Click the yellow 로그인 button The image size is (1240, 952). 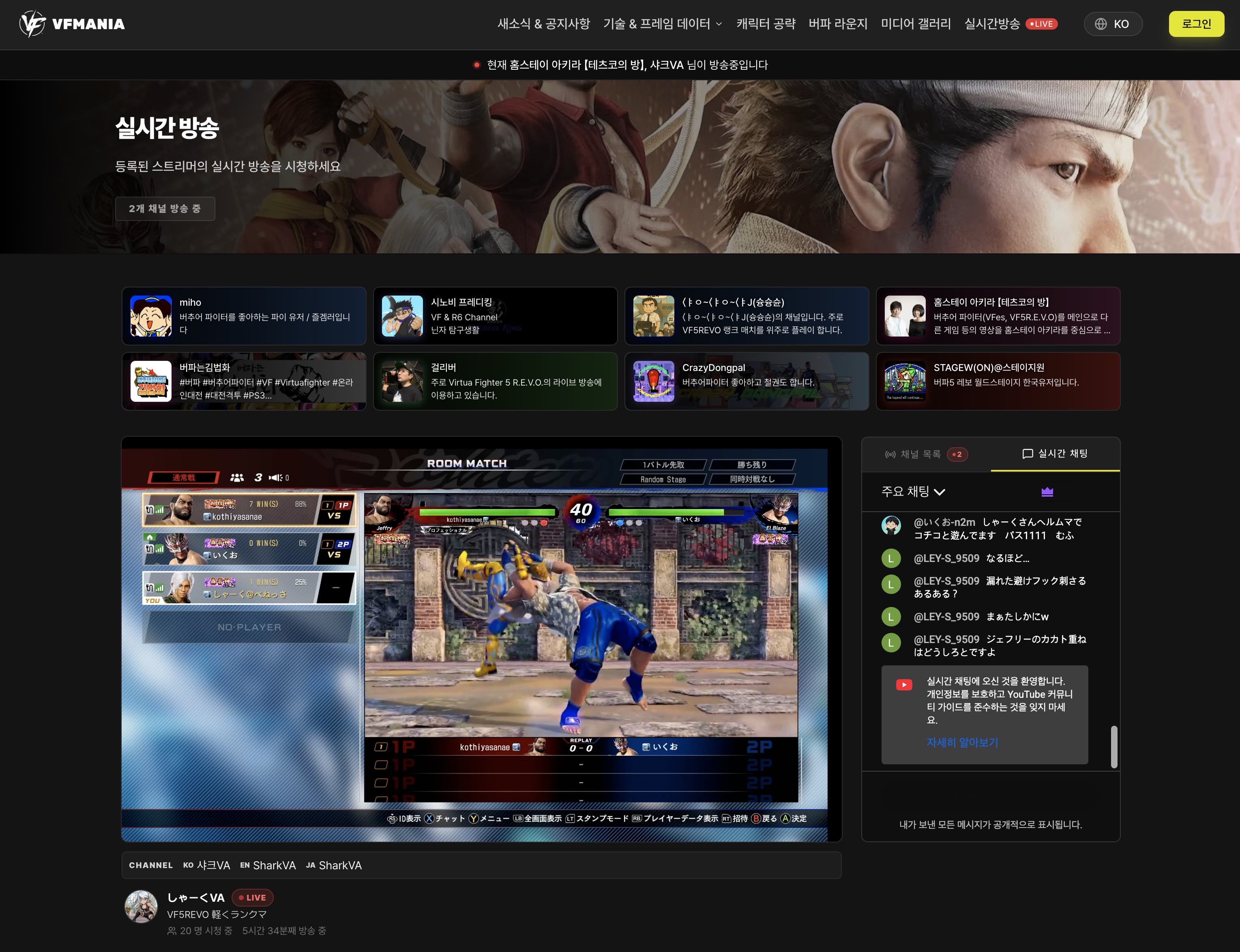(x=1196, y=24)
